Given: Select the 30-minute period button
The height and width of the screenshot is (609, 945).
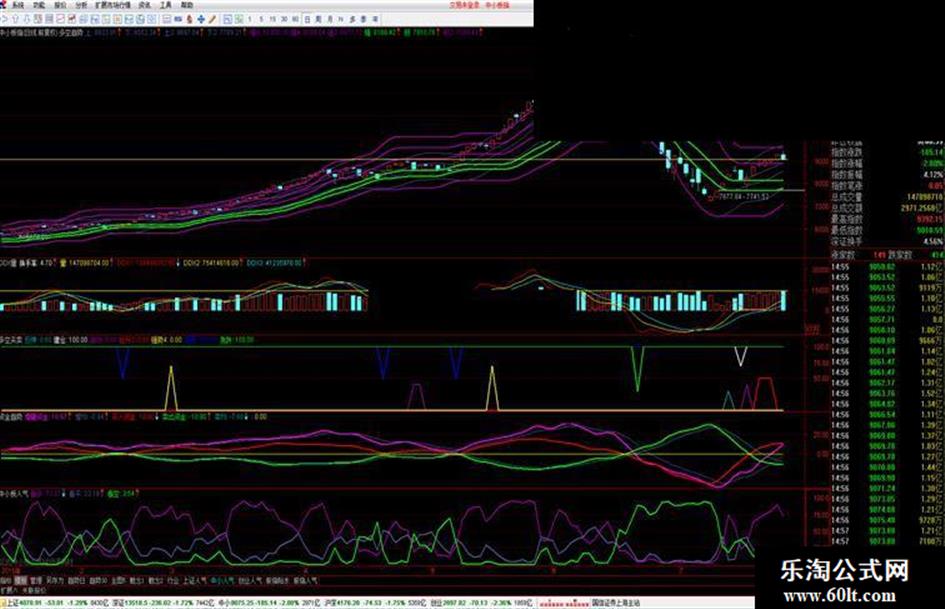Looking at the screenshot, I should (284, 19).
